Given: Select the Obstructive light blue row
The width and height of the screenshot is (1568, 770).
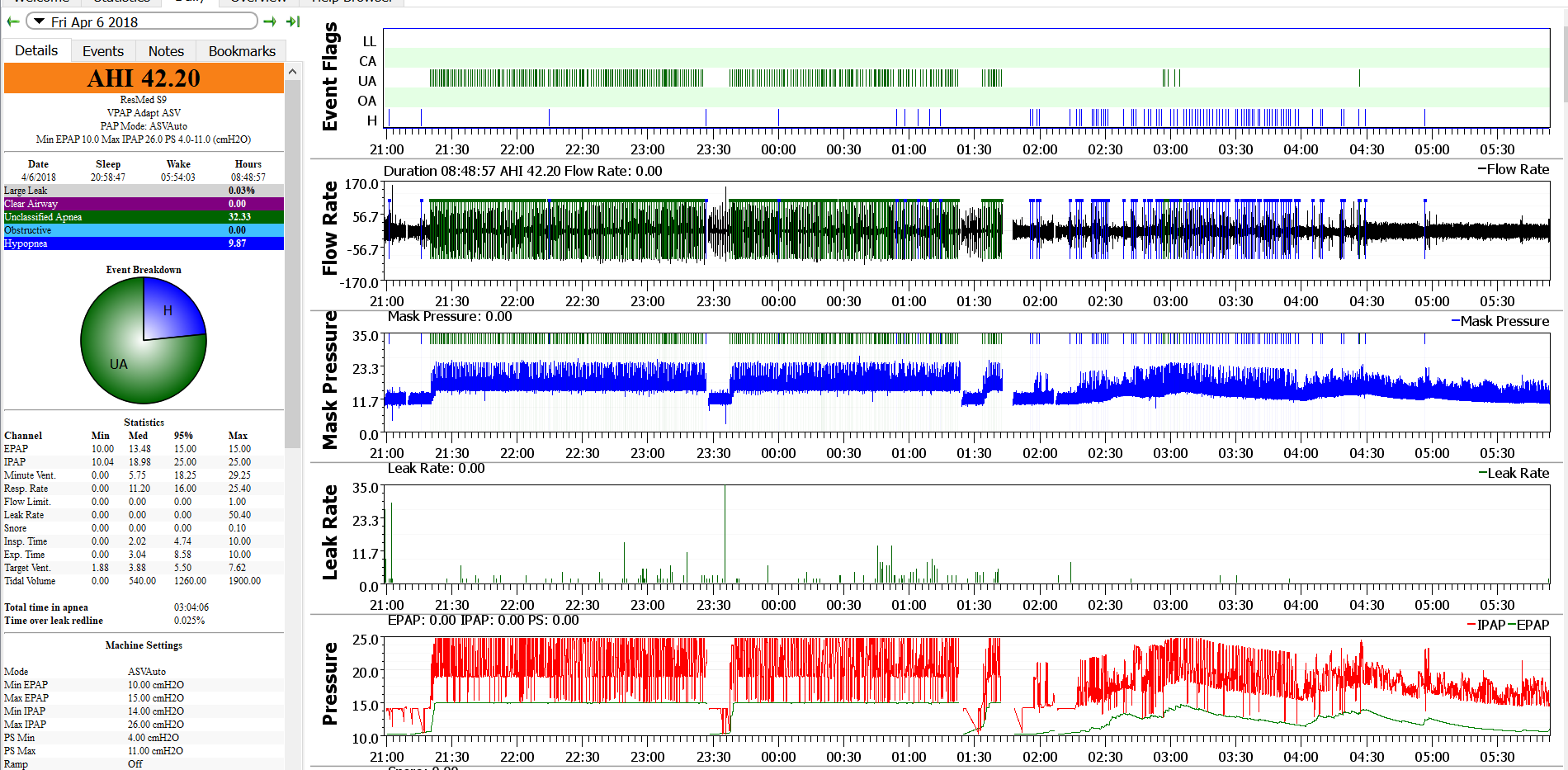Looking at the screenshot, I should (144, 230).
